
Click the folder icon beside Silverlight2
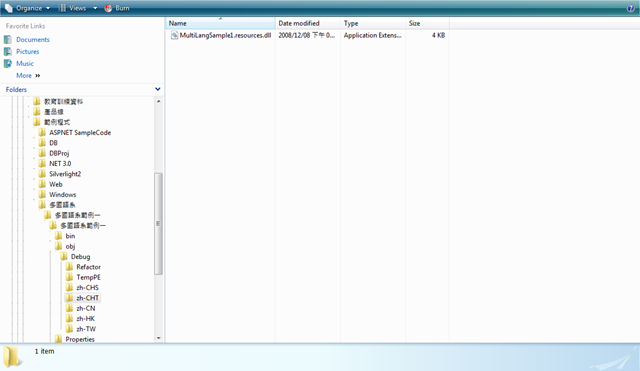(42, 173)
